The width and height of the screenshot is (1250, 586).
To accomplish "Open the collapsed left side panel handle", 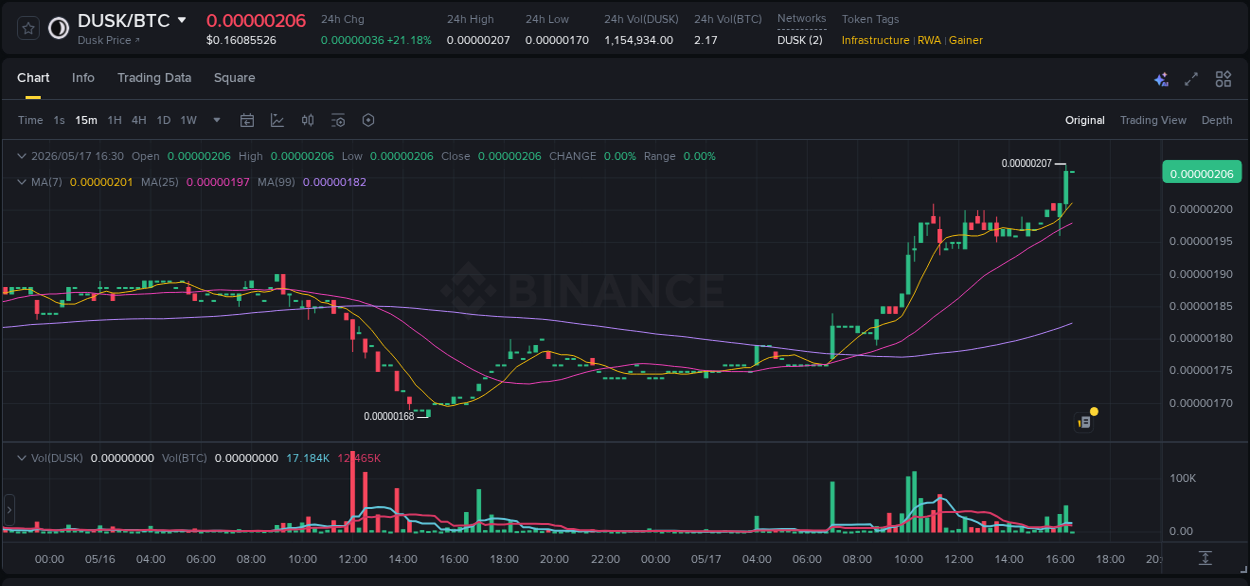I will (9, 509).
